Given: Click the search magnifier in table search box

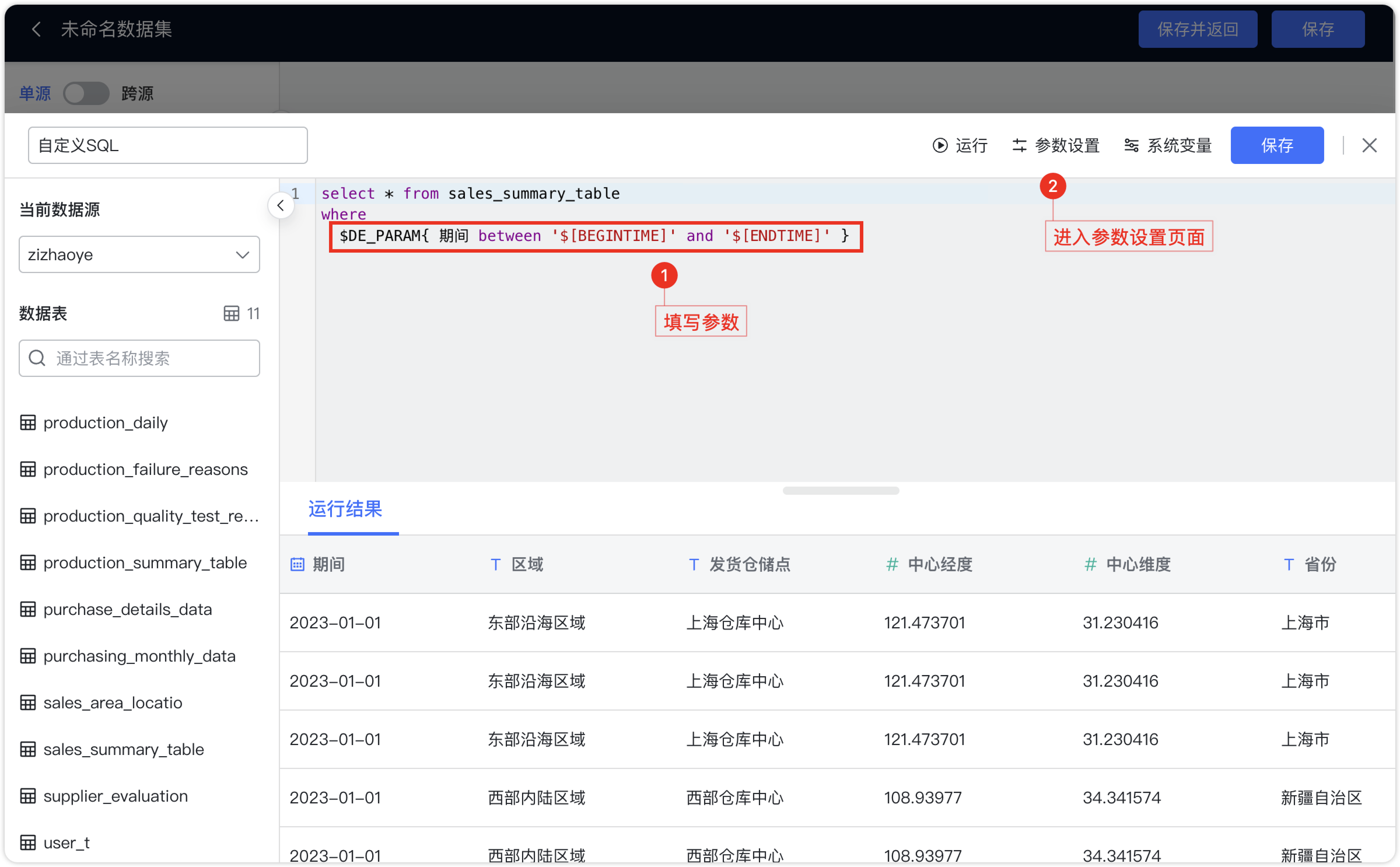Looking at the screenshot, I should 37,358.
